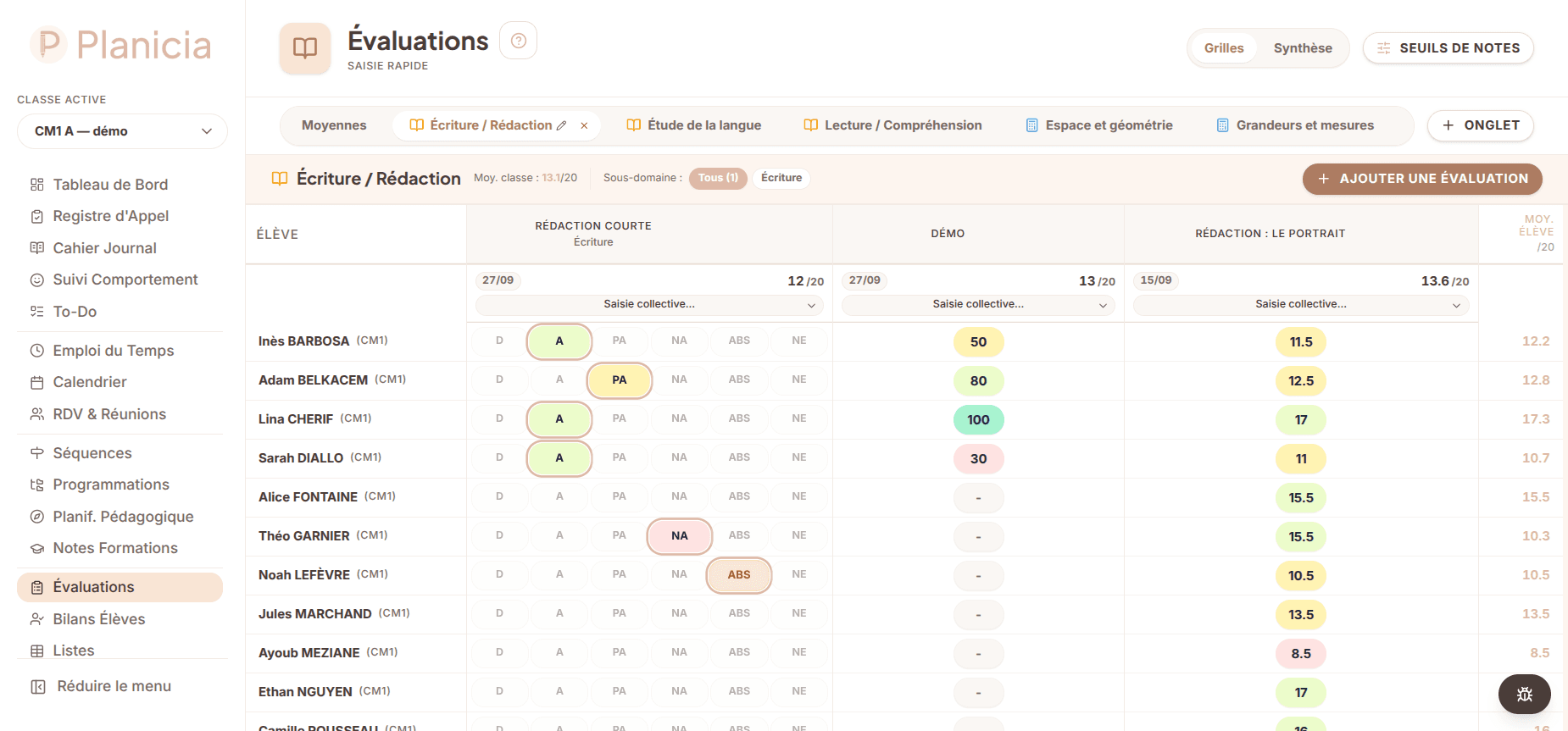Image resolution: width=1568 pixels, height=731 pixels.
Task: Set Ethan NGUYEN to NE
Action: coord(799,691)
